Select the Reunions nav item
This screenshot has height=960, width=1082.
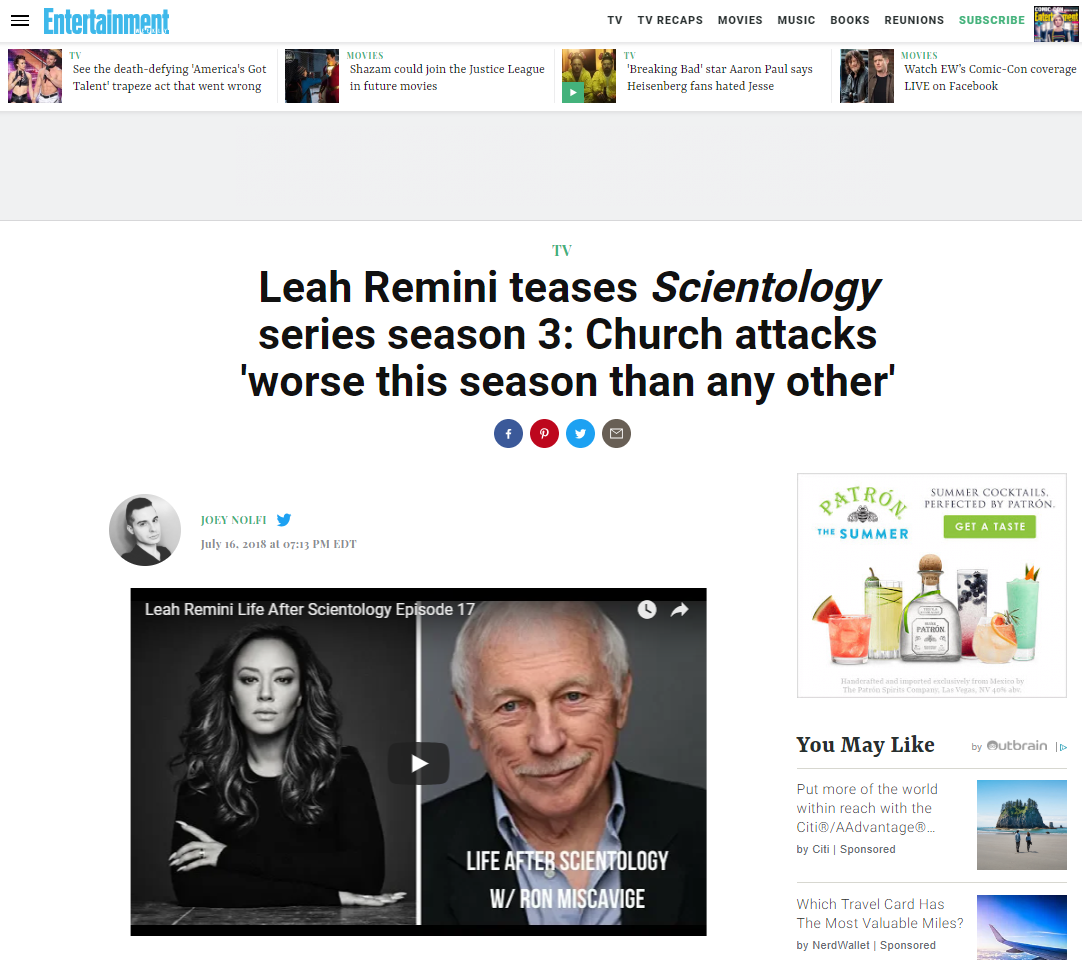coord(914,20)
